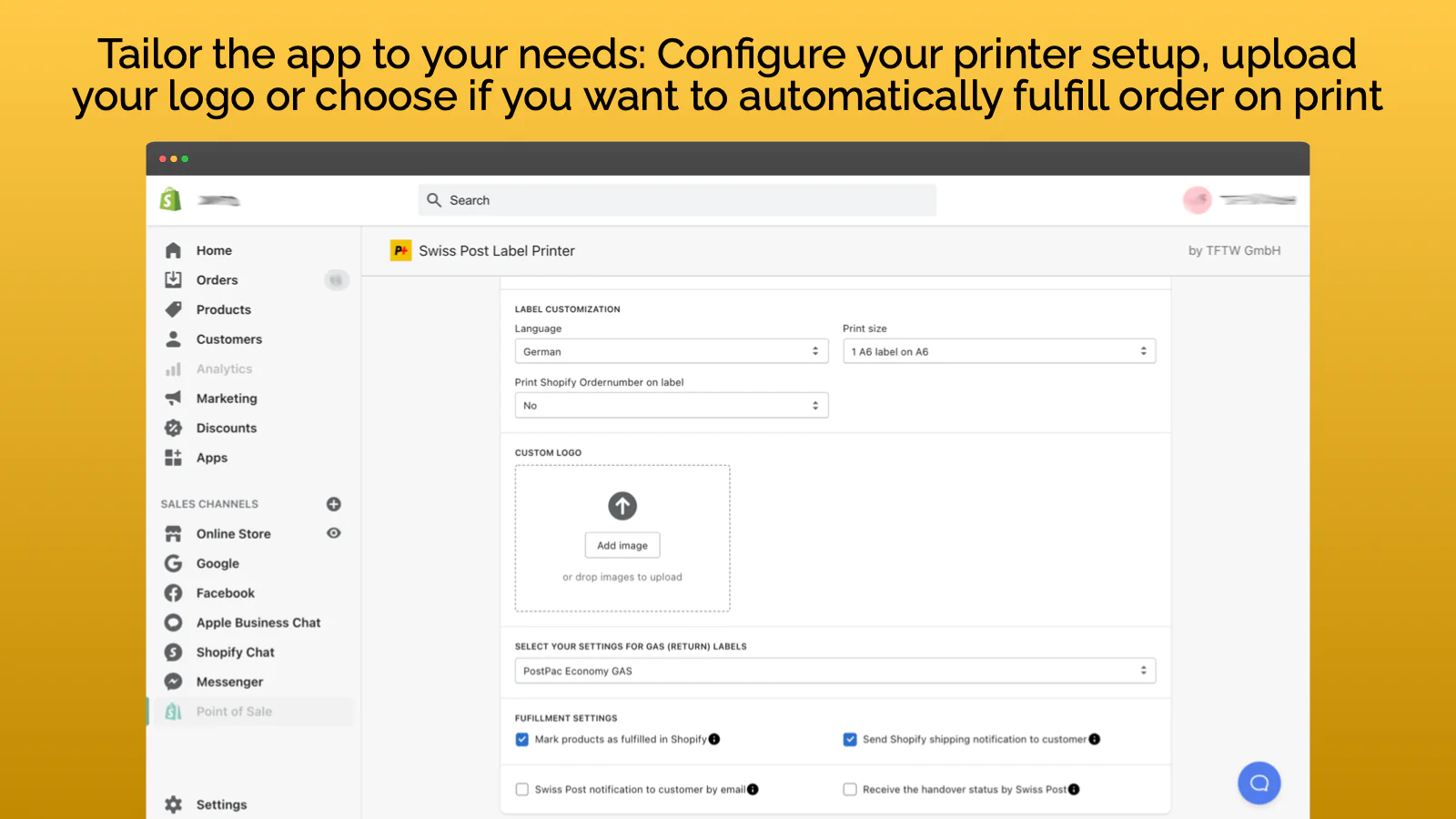Click the Swiss Post Label Printer app icon

click(x=400, y=250)
